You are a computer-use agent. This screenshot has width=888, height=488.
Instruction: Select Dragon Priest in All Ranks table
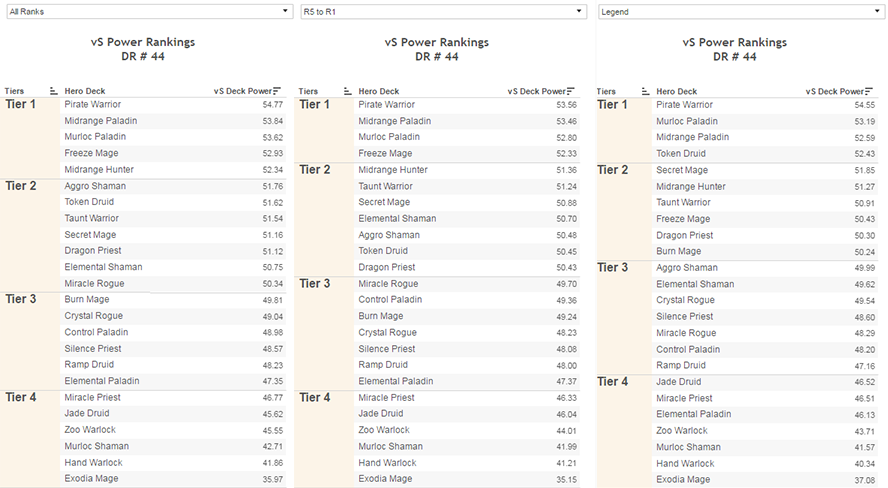point(93,250)
